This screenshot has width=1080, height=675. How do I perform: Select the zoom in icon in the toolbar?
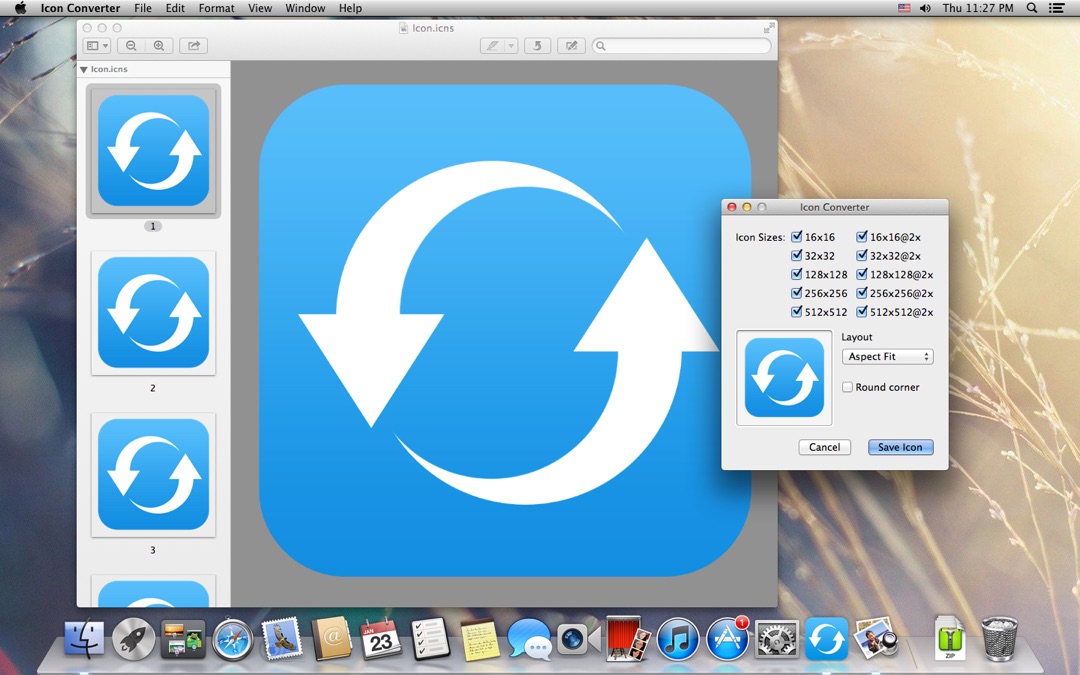(159, 45)
